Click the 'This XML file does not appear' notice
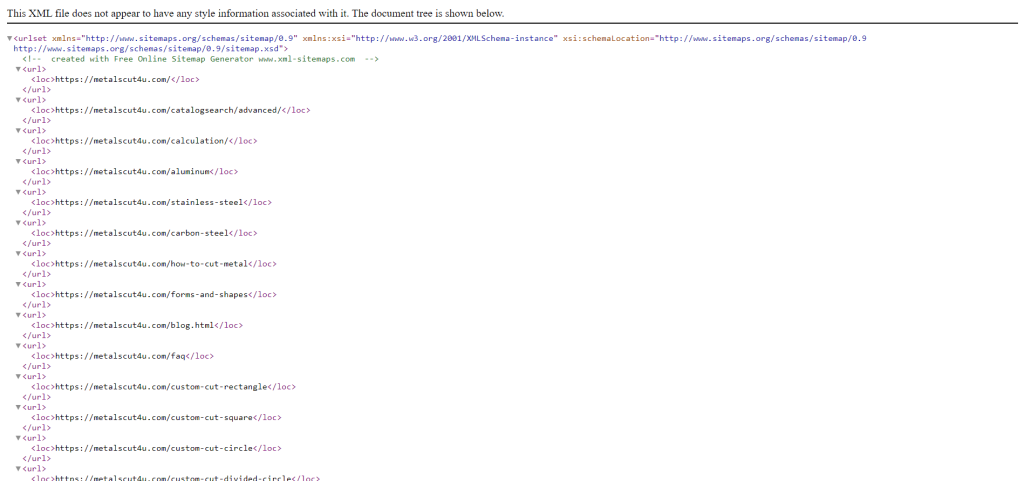 point(256,13)
